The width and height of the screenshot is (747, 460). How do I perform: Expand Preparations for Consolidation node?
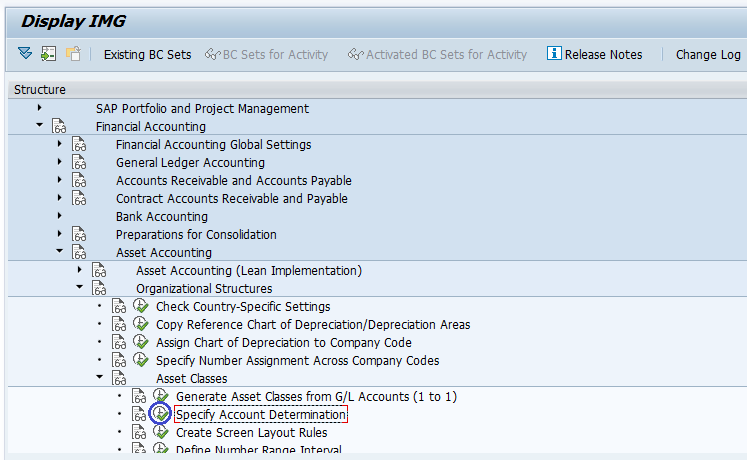click(x=60, y=234)
